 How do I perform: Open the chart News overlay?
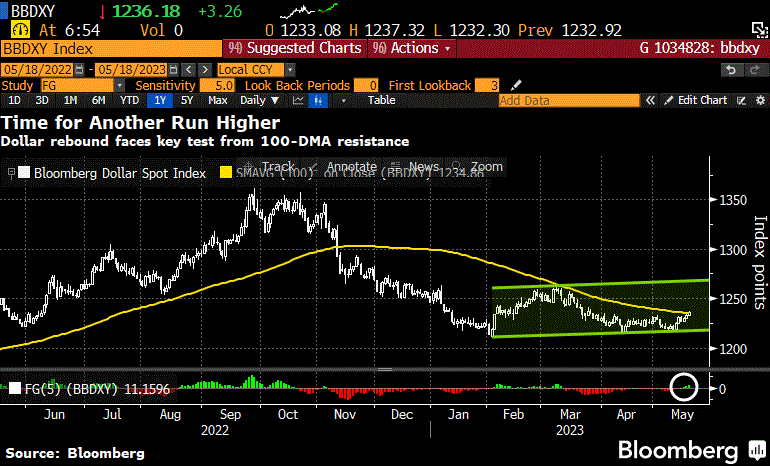point(415,166)
